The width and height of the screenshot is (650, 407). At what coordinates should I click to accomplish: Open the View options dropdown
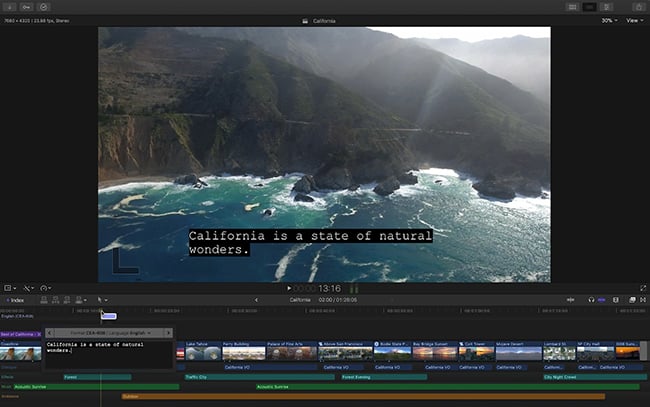pos(634,20)
